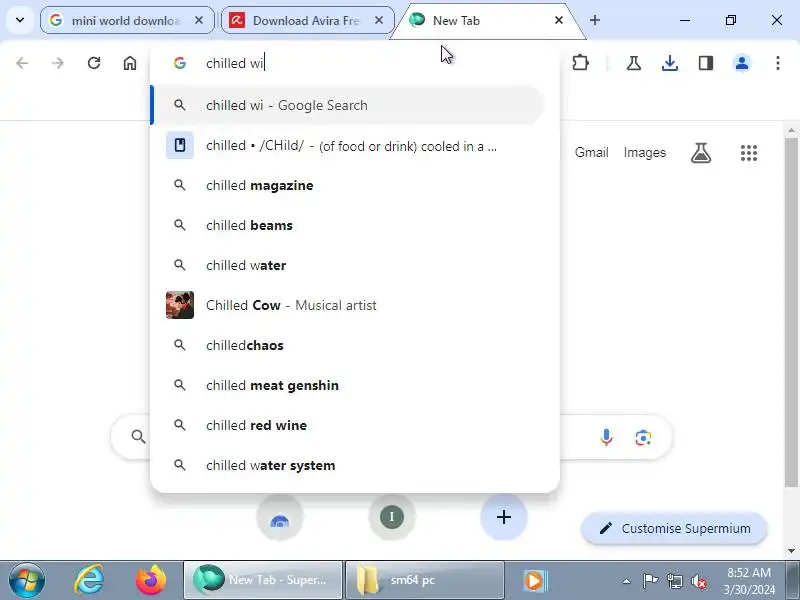Click the page vertical scrollbar
The image size is (800, 600).
tap(791, 311)
